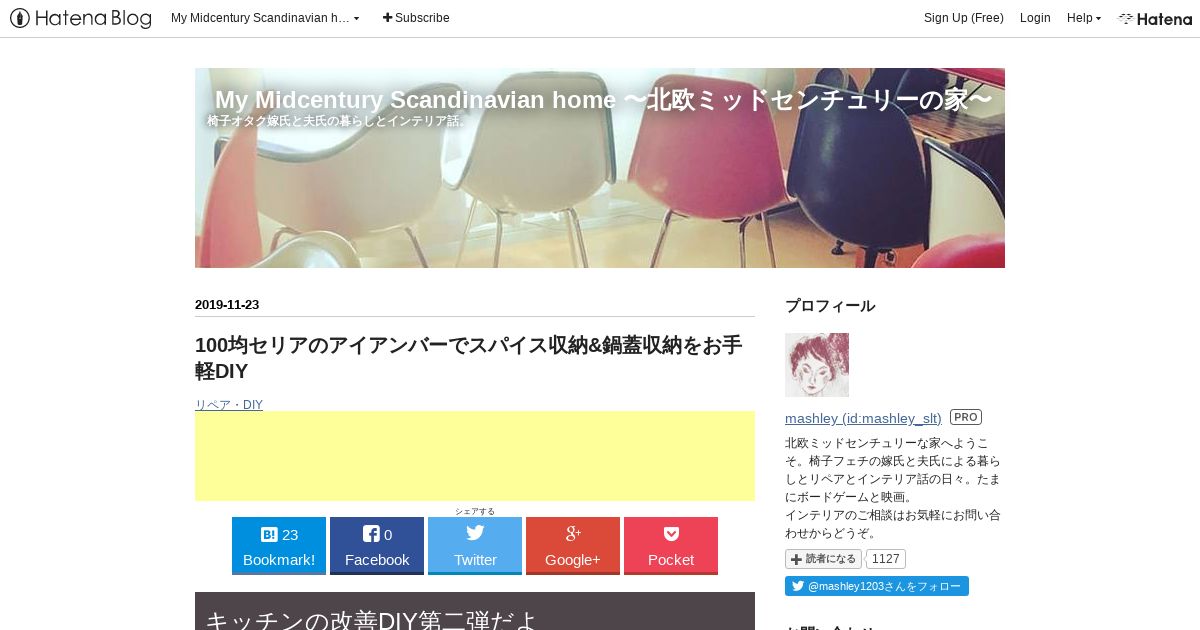
Task: Click the PRO badge
Action: pyautogui.click(x=965, y=417)
